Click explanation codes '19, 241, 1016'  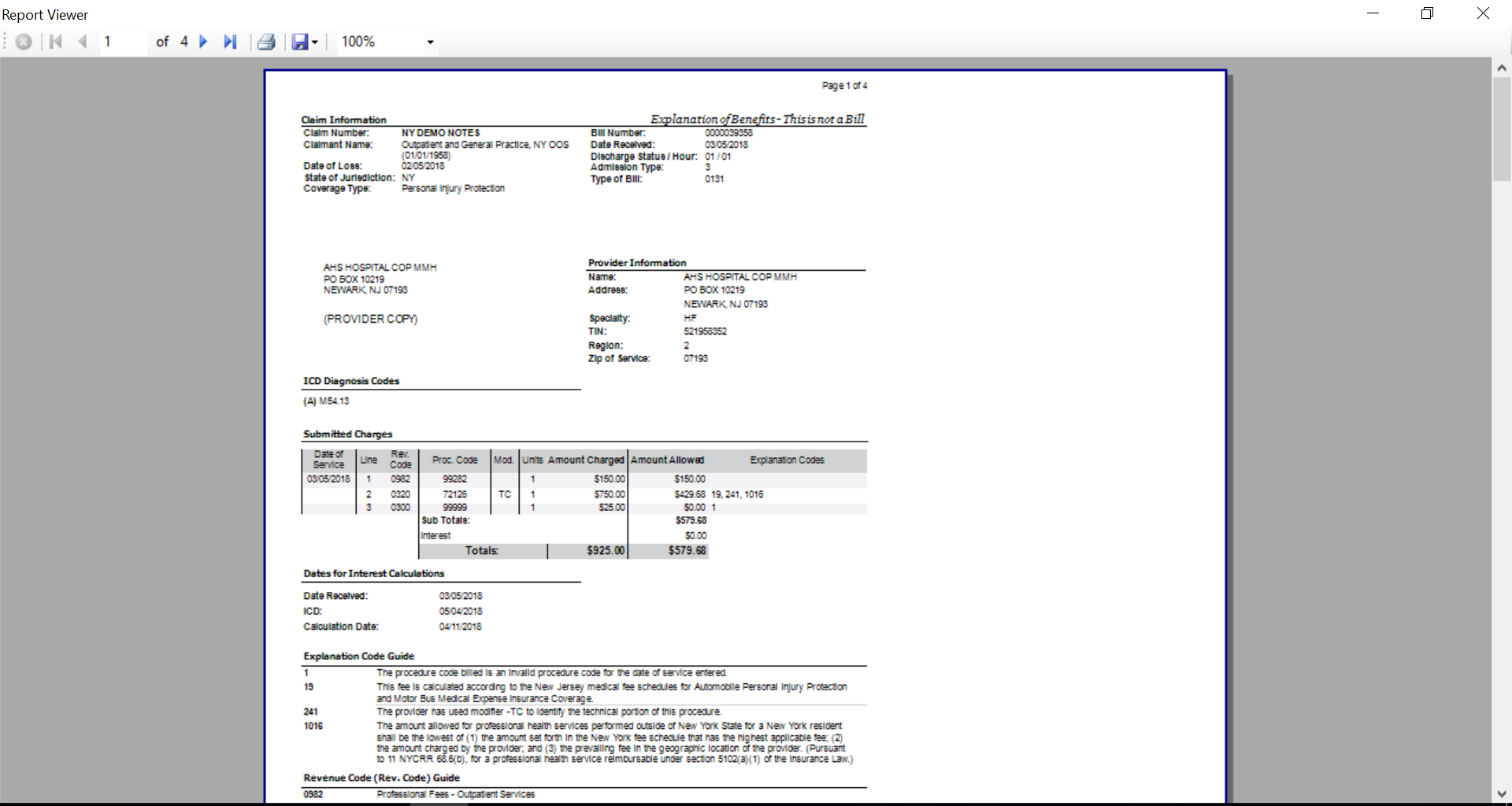tap(737, 494)
